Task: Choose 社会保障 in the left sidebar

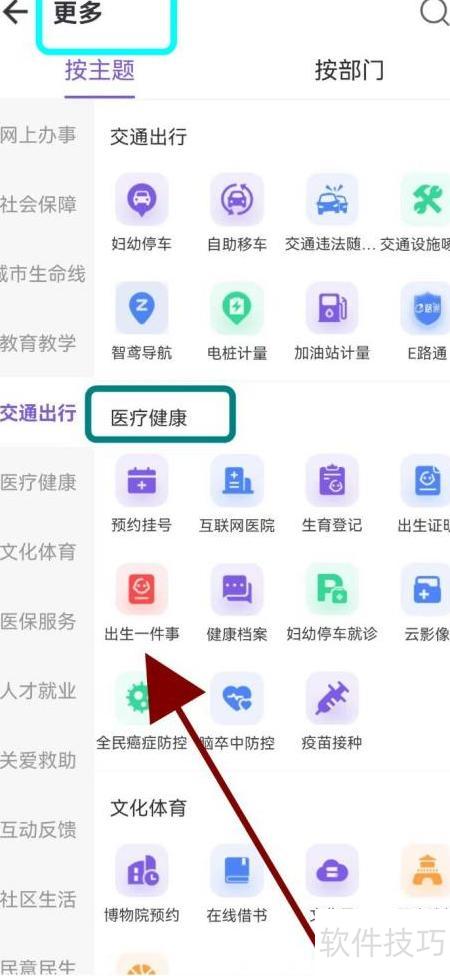Action: [38, 204]
